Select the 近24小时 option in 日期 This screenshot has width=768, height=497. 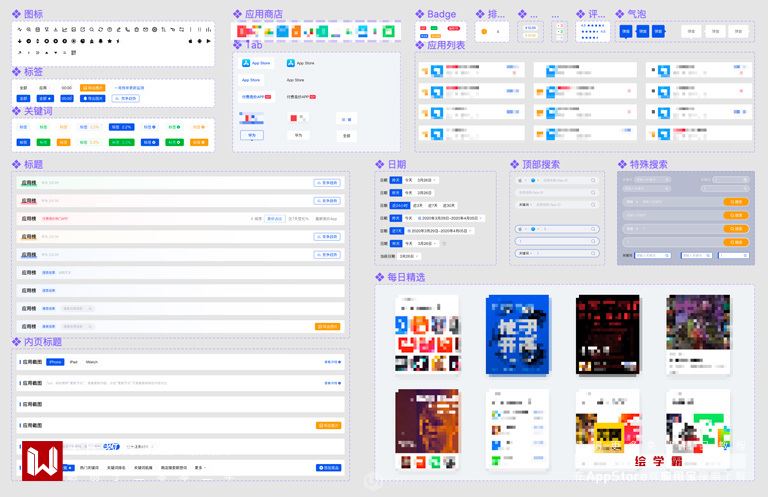(400, 206)
